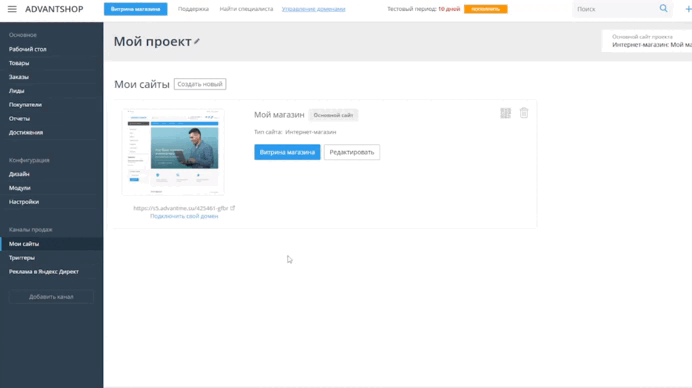Delete Мой магазин with the trash icon
692x388 pixels.
(x=524, y=113)
